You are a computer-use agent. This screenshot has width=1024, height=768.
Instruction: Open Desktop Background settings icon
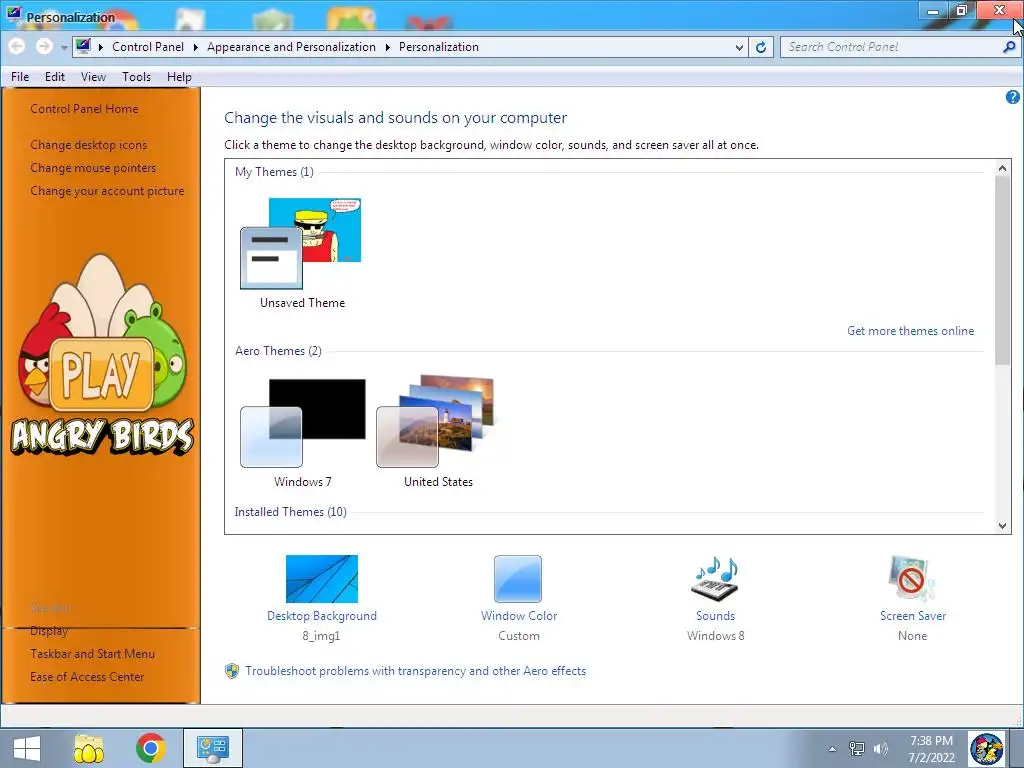click(x=322, y=579)
